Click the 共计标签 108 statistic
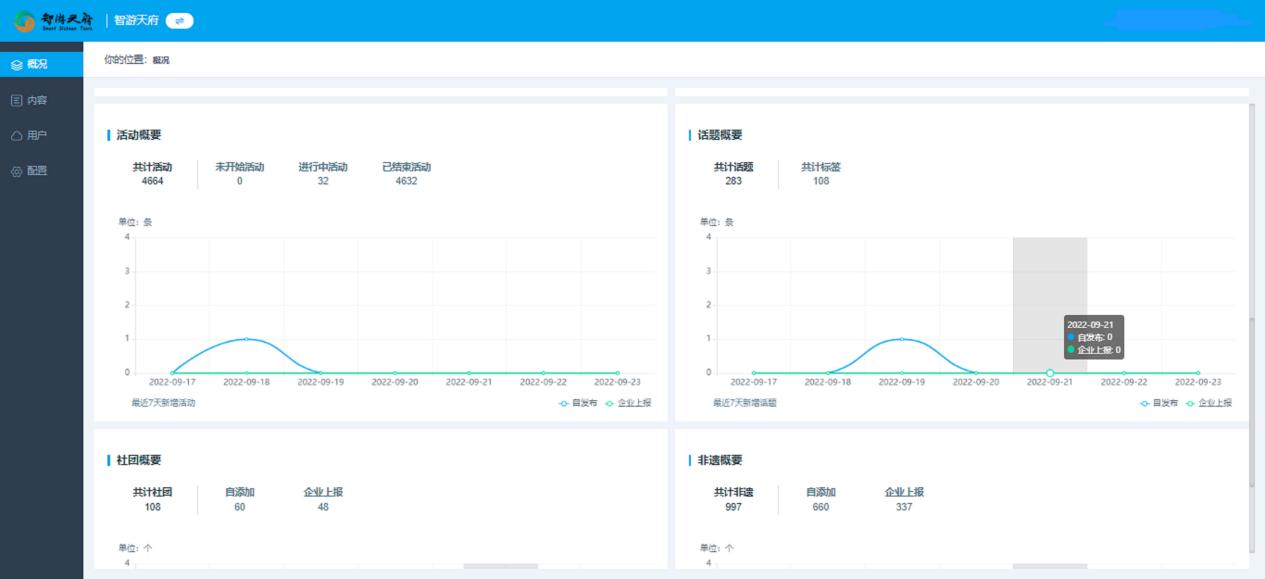 821,174
